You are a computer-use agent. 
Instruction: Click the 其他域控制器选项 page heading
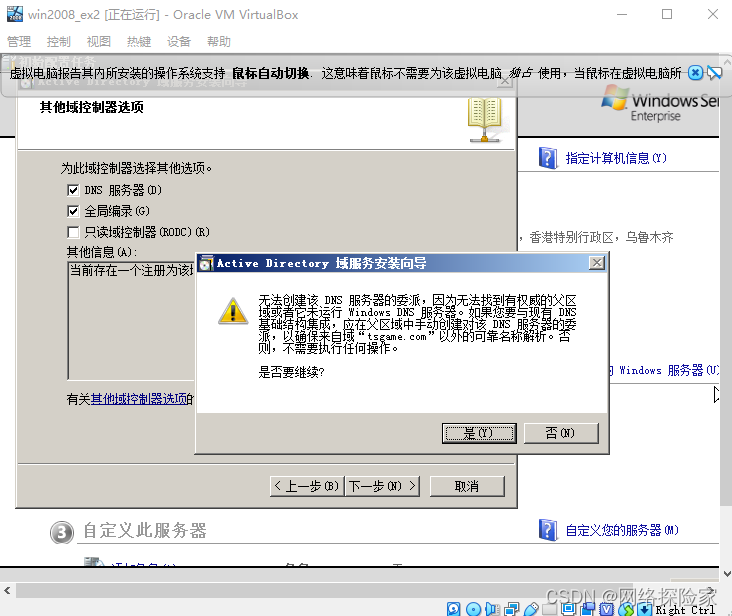[92, 107]
